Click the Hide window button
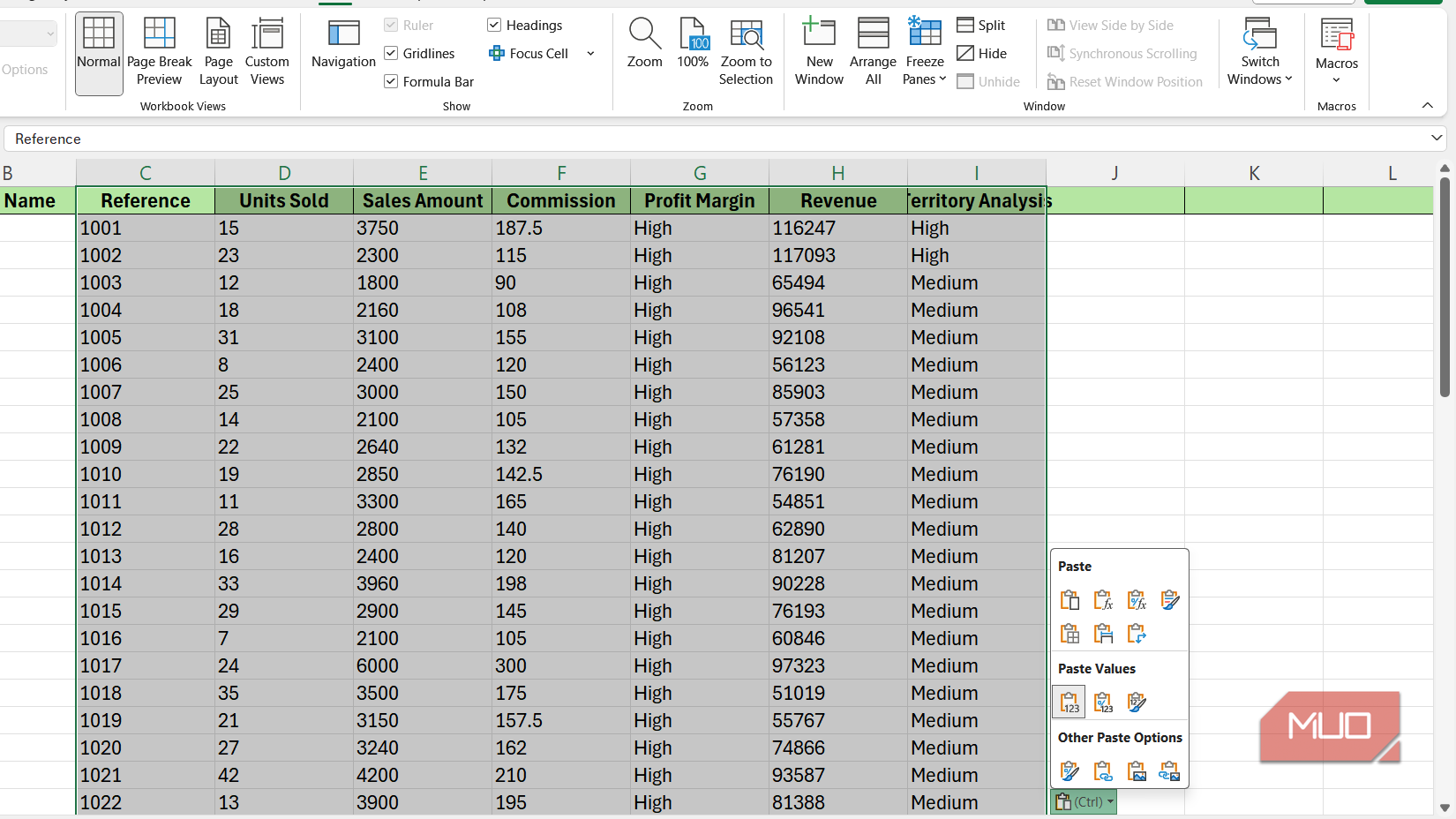 click(x=981, y=54)
